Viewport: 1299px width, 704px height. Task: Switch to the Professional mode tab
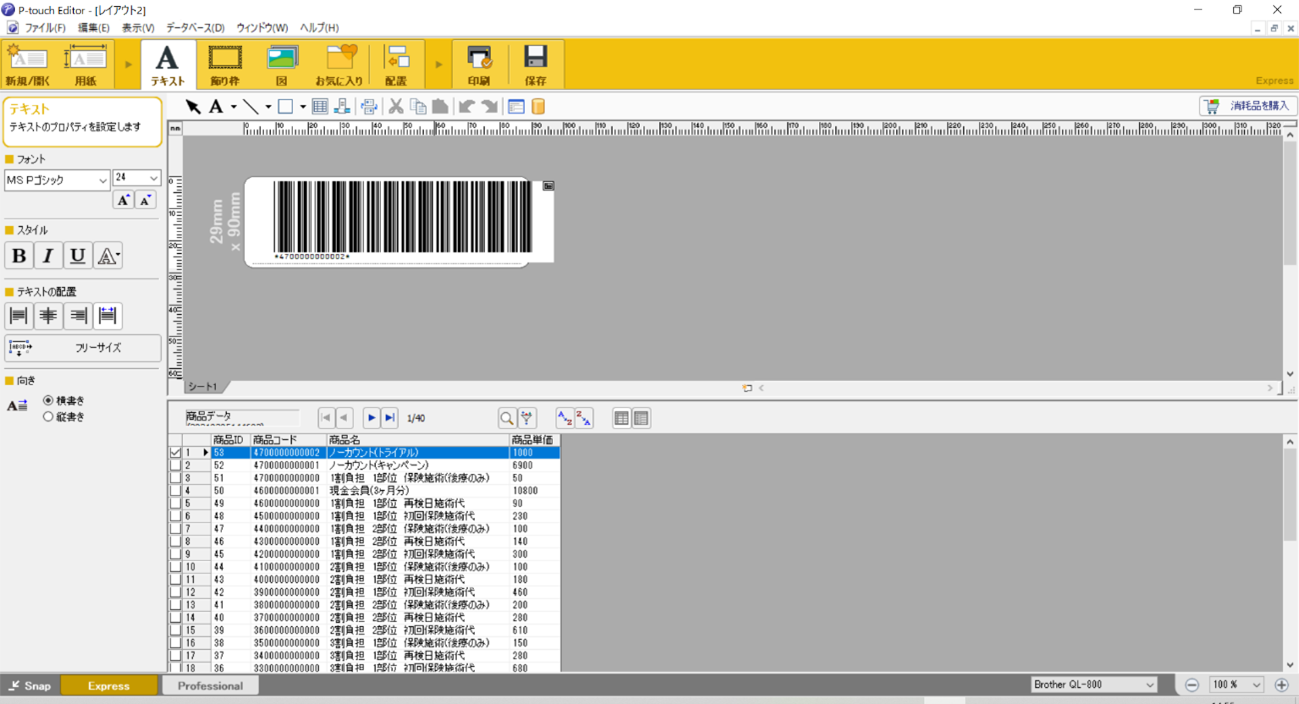point(209,686)
